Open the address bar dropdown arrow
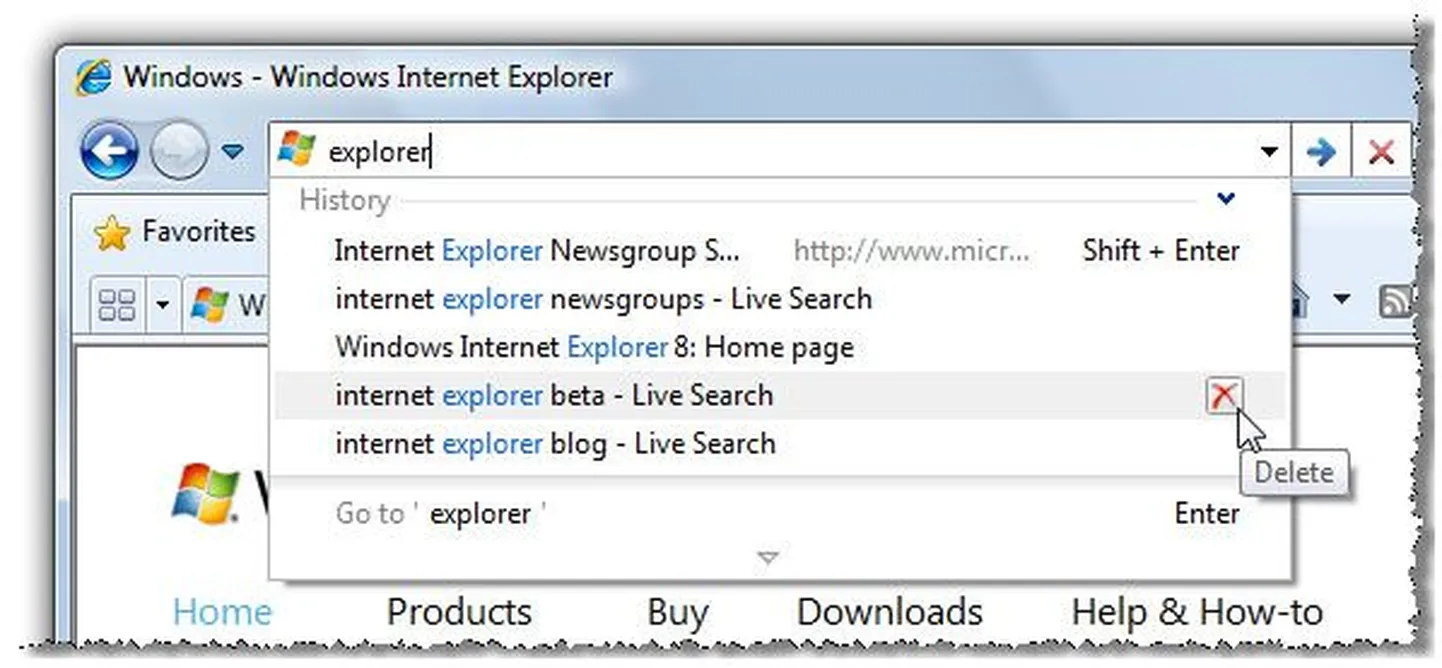1442x668 pixels. pos(1269,152)
